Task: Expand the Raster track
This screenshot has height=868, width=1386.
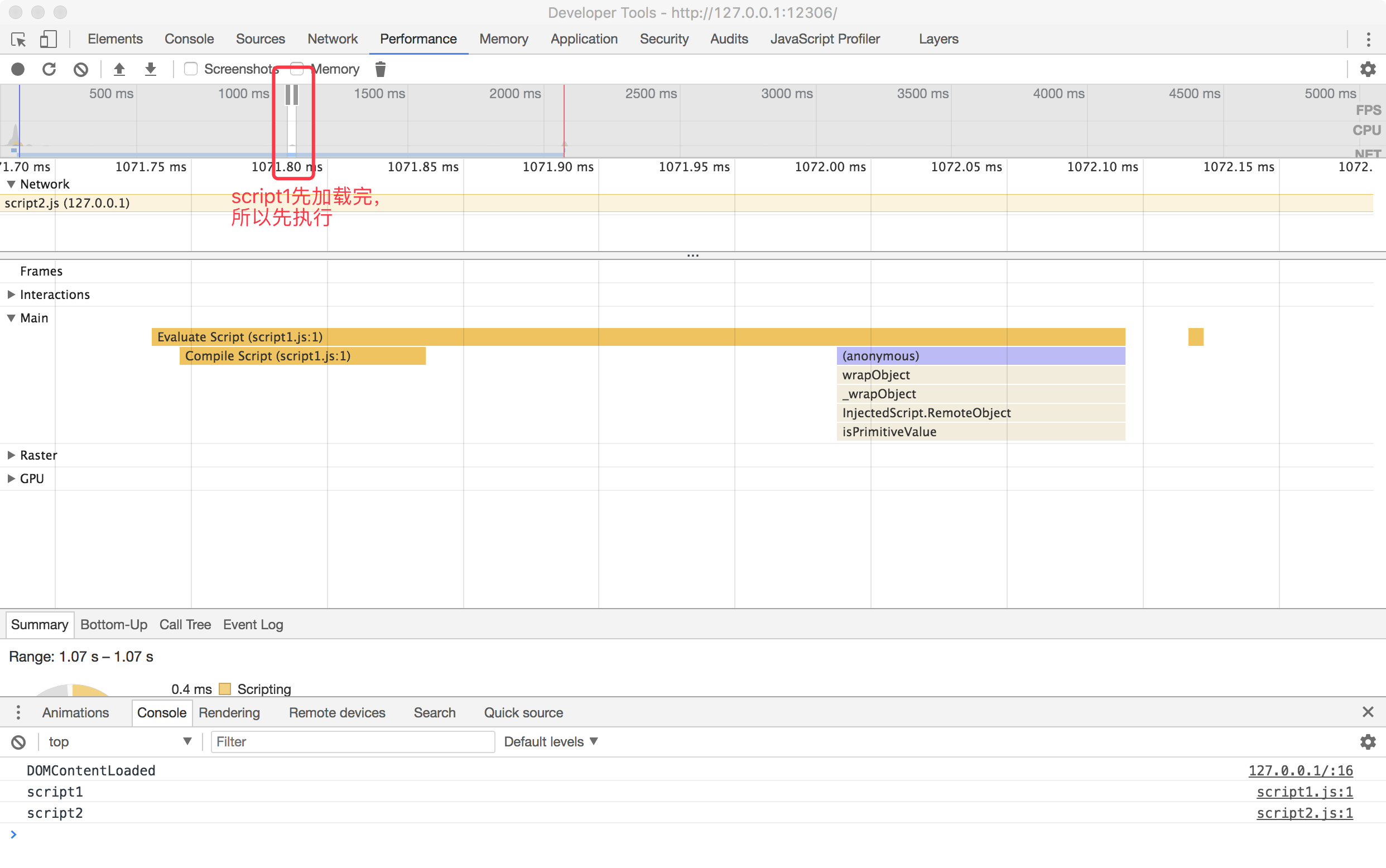Action: click(11, 455)
